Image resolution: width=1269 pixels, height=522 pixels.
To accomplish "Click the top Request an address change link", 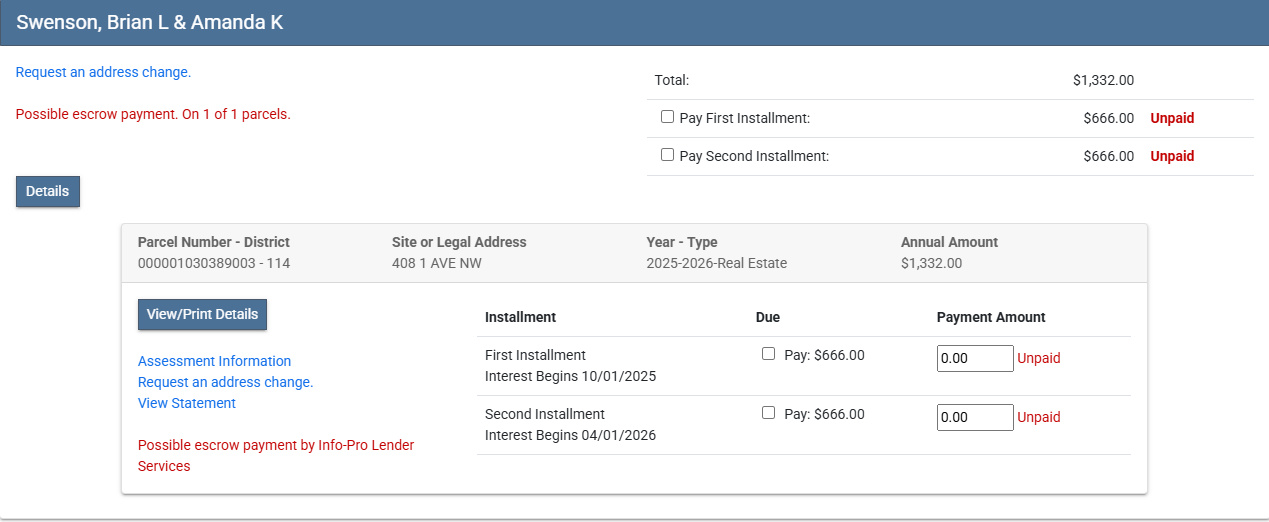I will 103,72.
